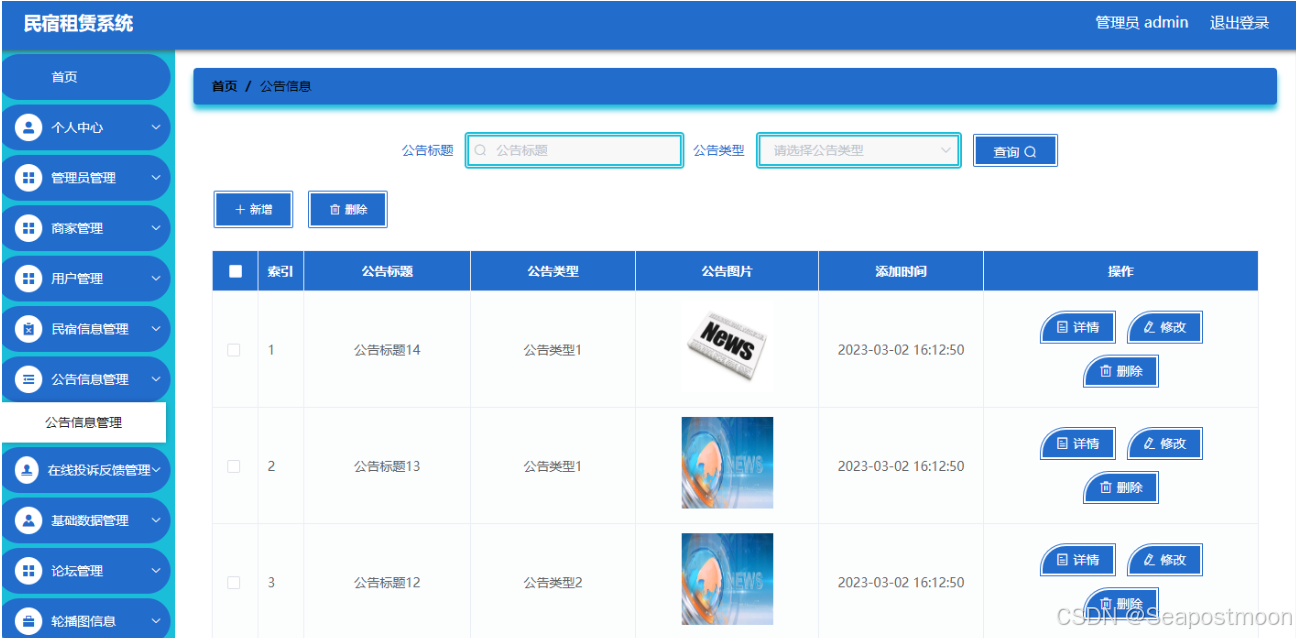Collapse the 公告信息管理 menu

click(x=86, y=379)
